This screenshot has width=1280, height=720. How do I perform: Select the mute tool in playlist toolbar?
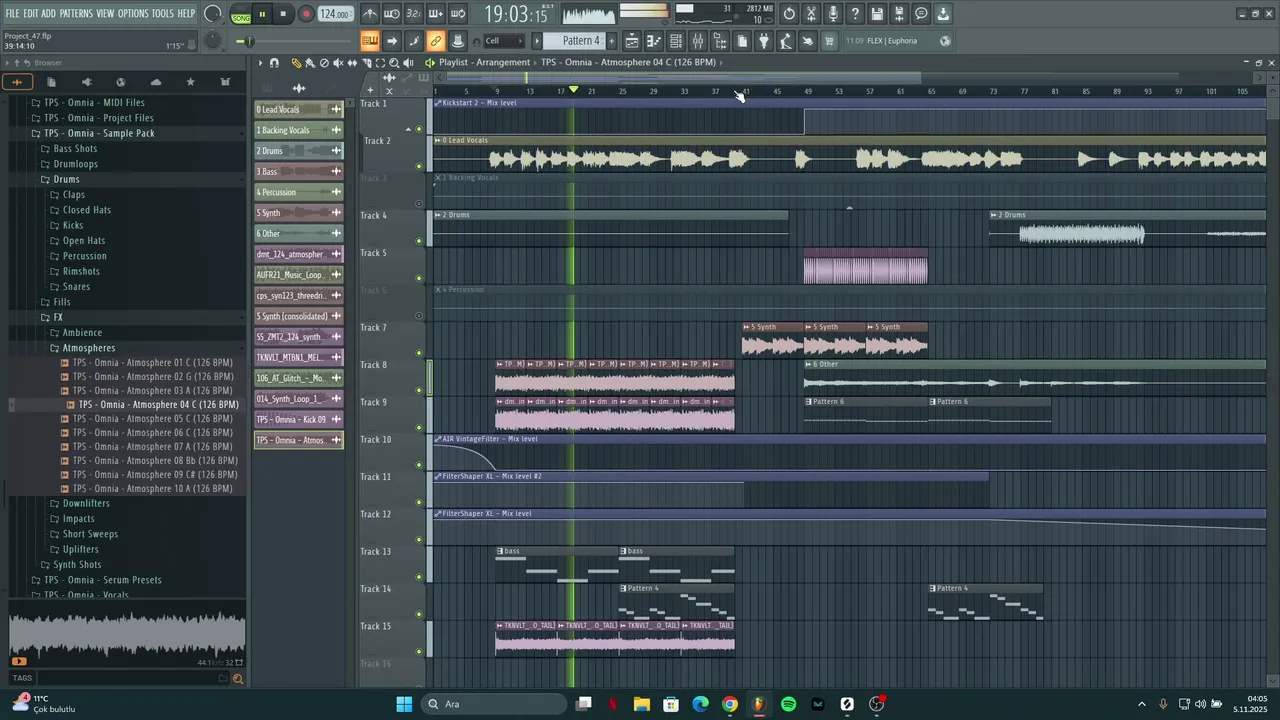coord(338,63)
